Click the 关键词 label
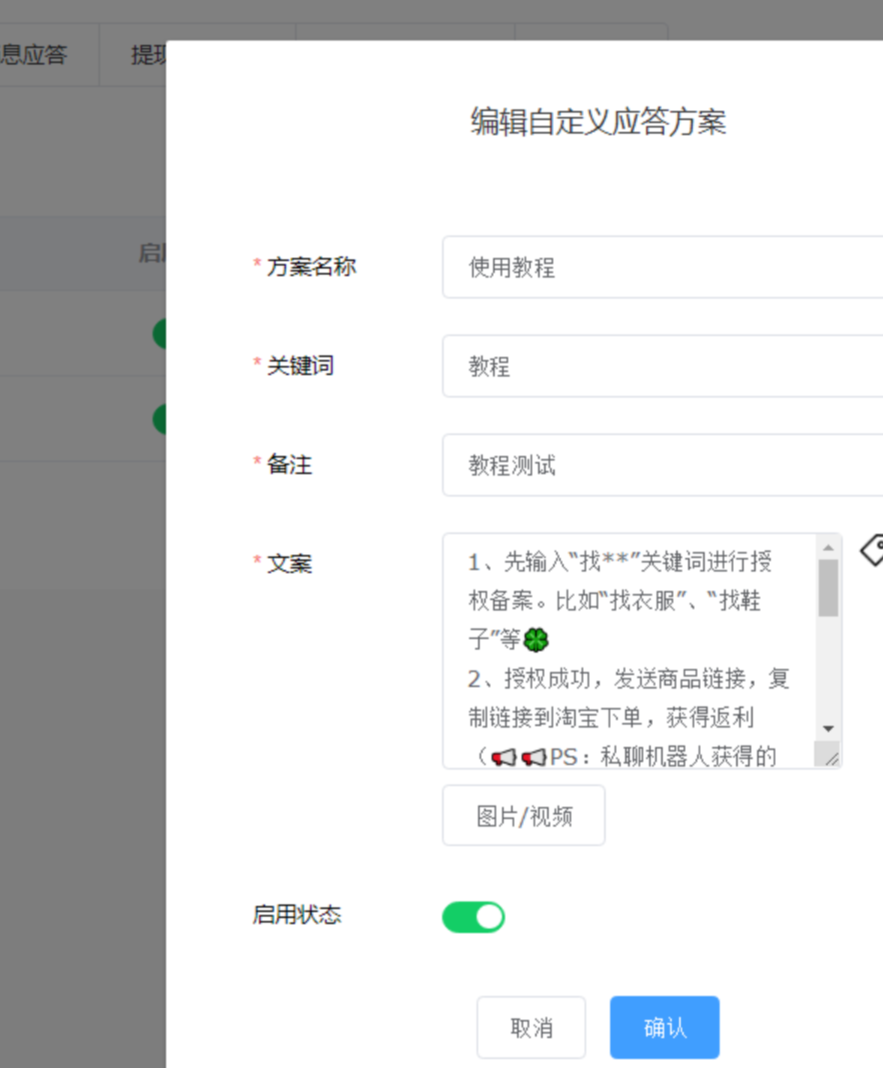This screenshot has height=1068, width=883. pos(300,365)
